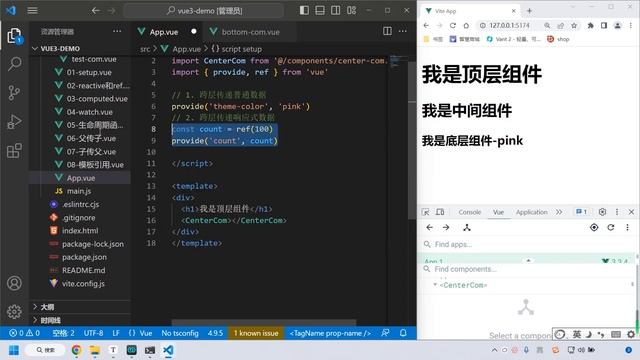Split the editor to the right

pos(387,31)
